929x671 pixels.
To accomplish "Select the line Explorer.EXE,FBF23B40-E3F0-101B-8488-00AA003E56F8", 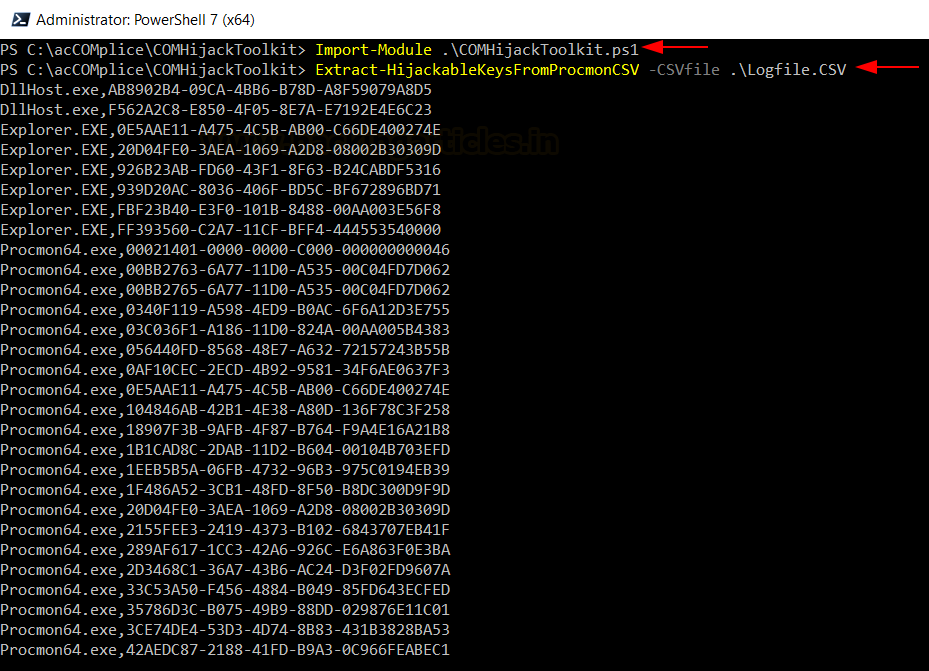I will click(x=220, y=210).
